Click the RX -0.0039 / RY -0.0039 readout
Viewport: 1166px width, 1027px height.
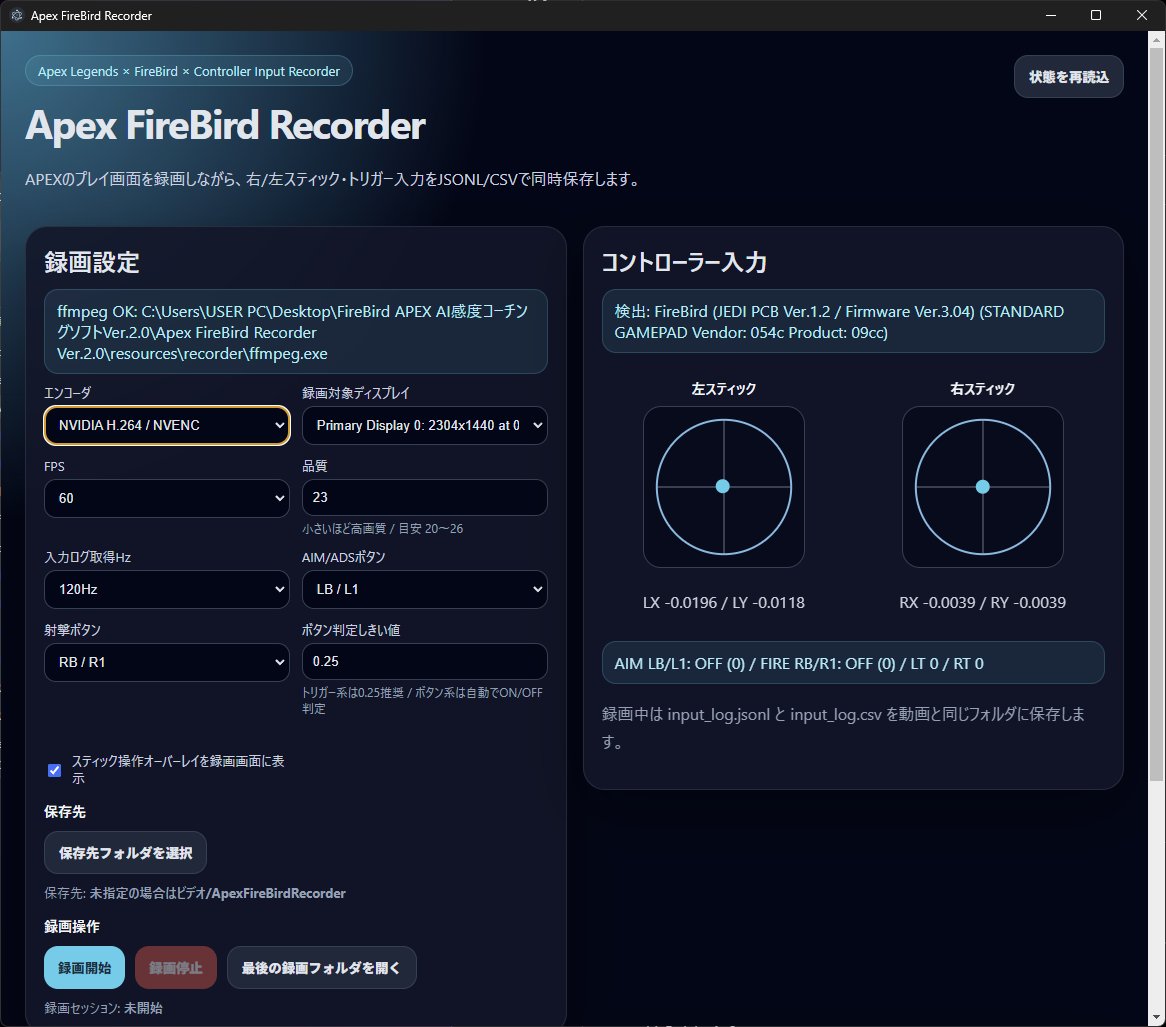click(982, 602)
